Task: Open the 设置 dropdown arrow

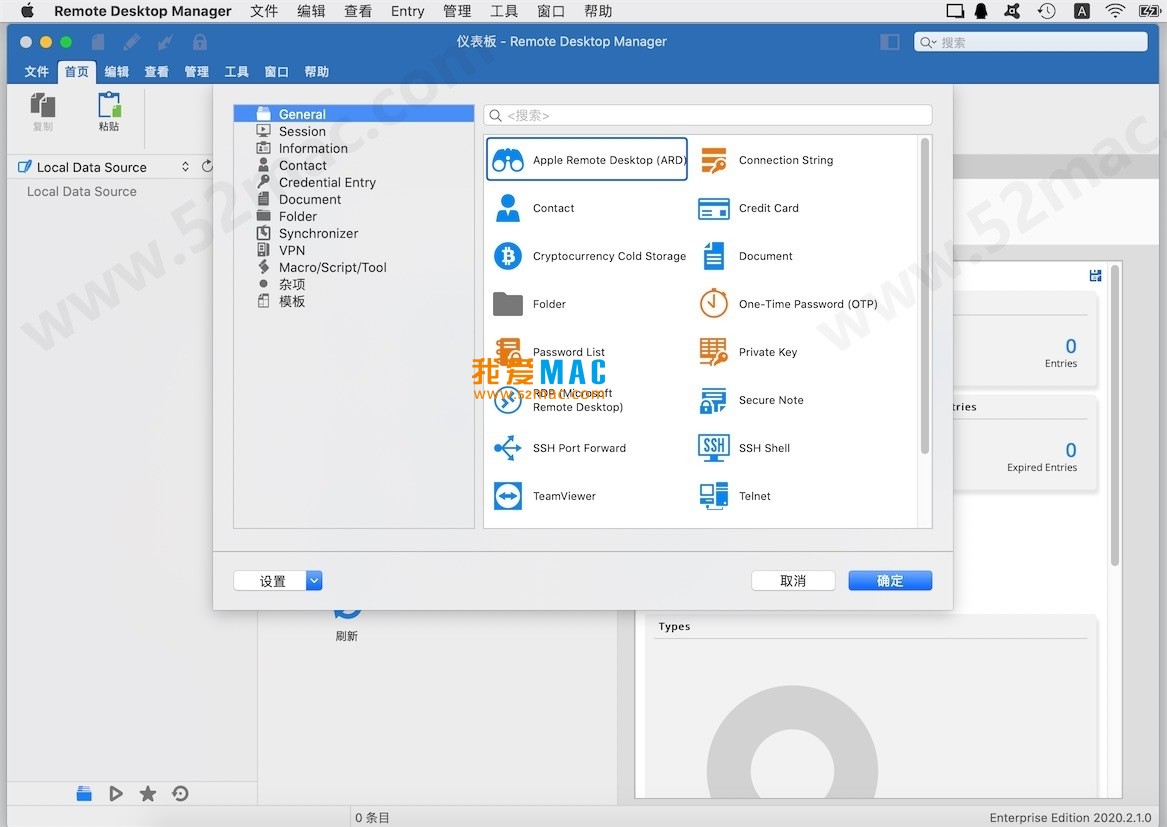Action: pos(314,581)
